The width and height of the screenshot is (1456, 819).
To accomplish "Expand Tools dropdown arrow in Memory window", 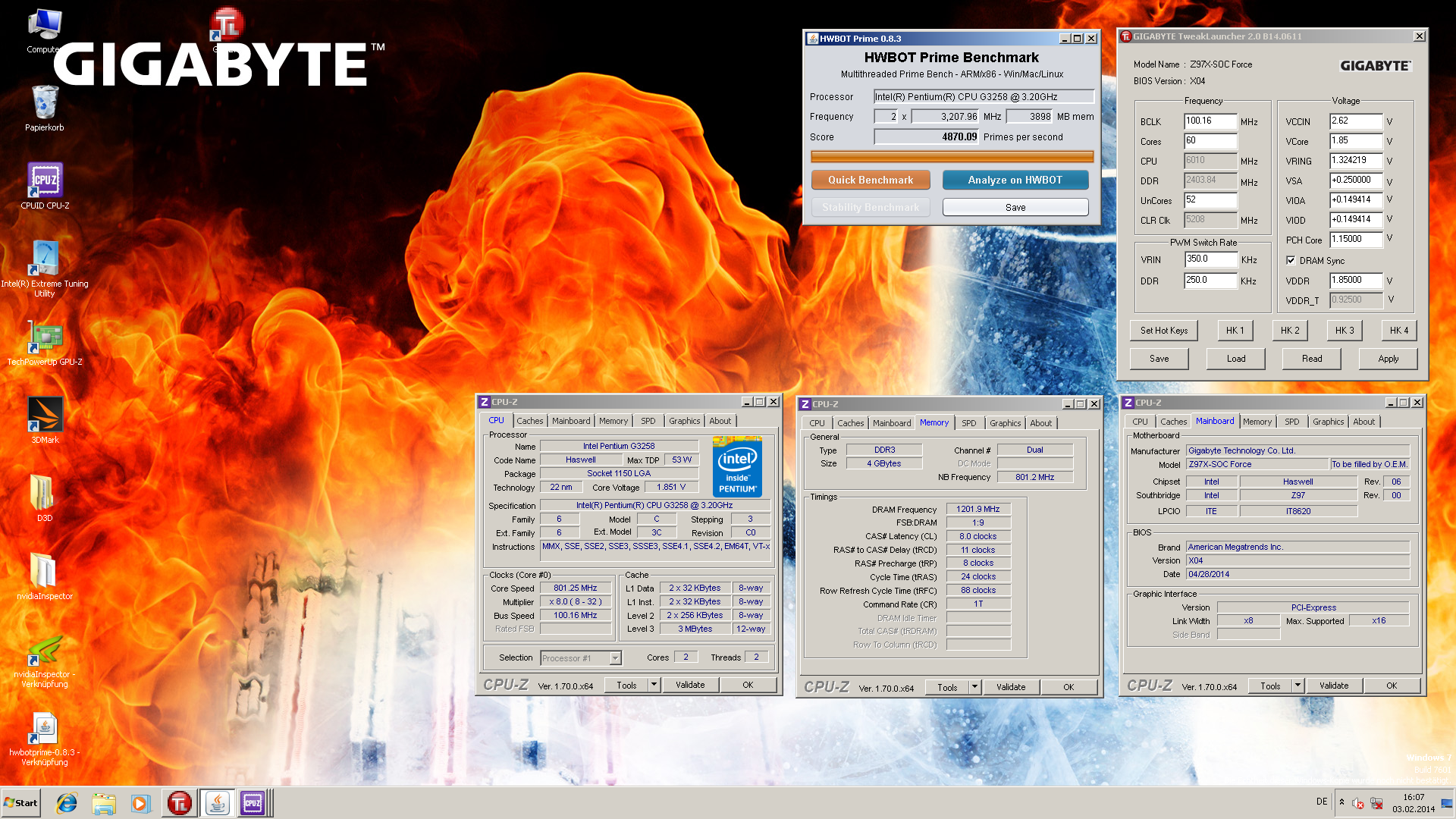I will click(x=974, y=687).
